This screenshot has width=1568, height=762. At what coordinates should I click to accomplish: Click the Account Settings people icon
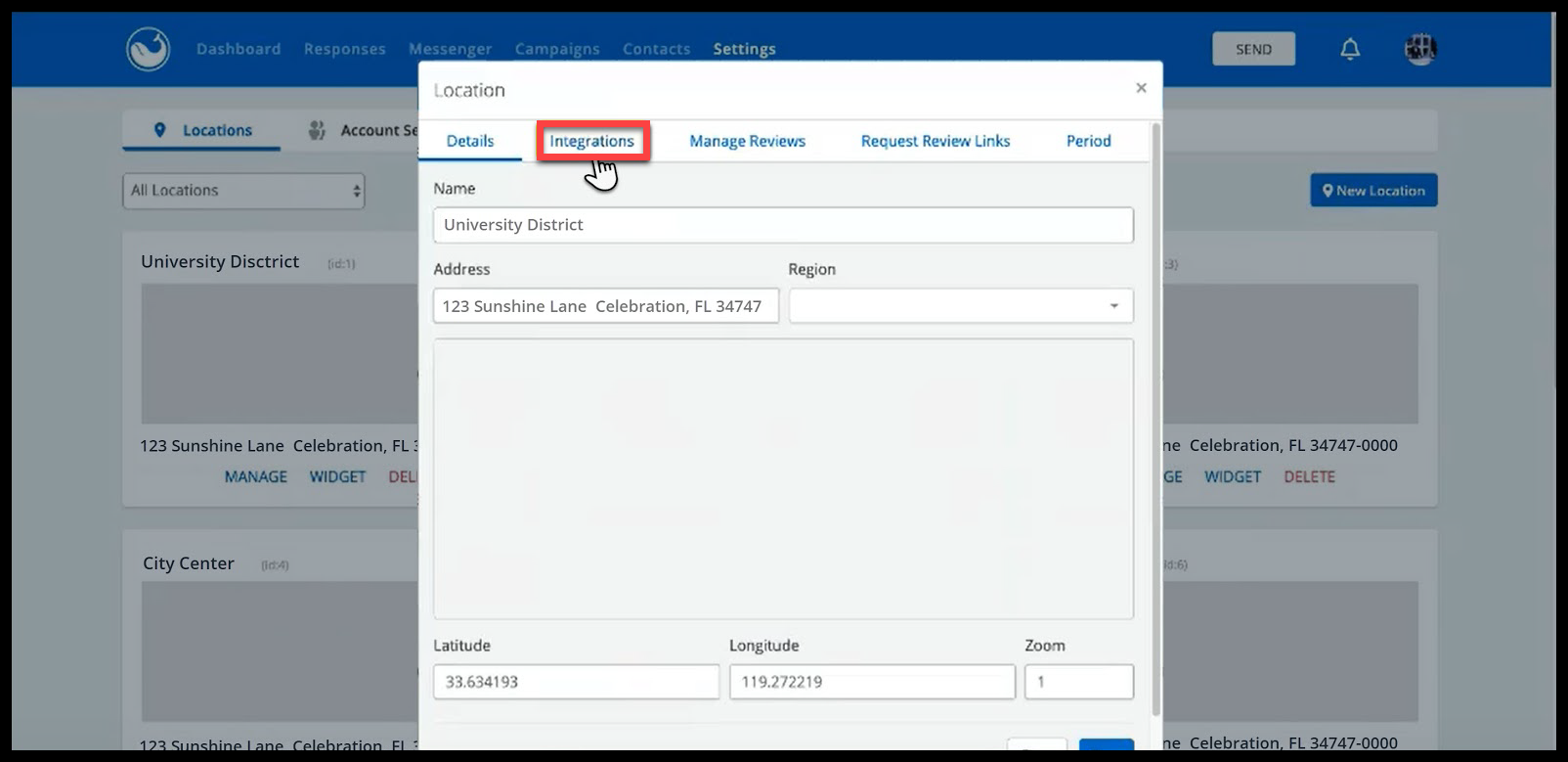tap(317, 130)
